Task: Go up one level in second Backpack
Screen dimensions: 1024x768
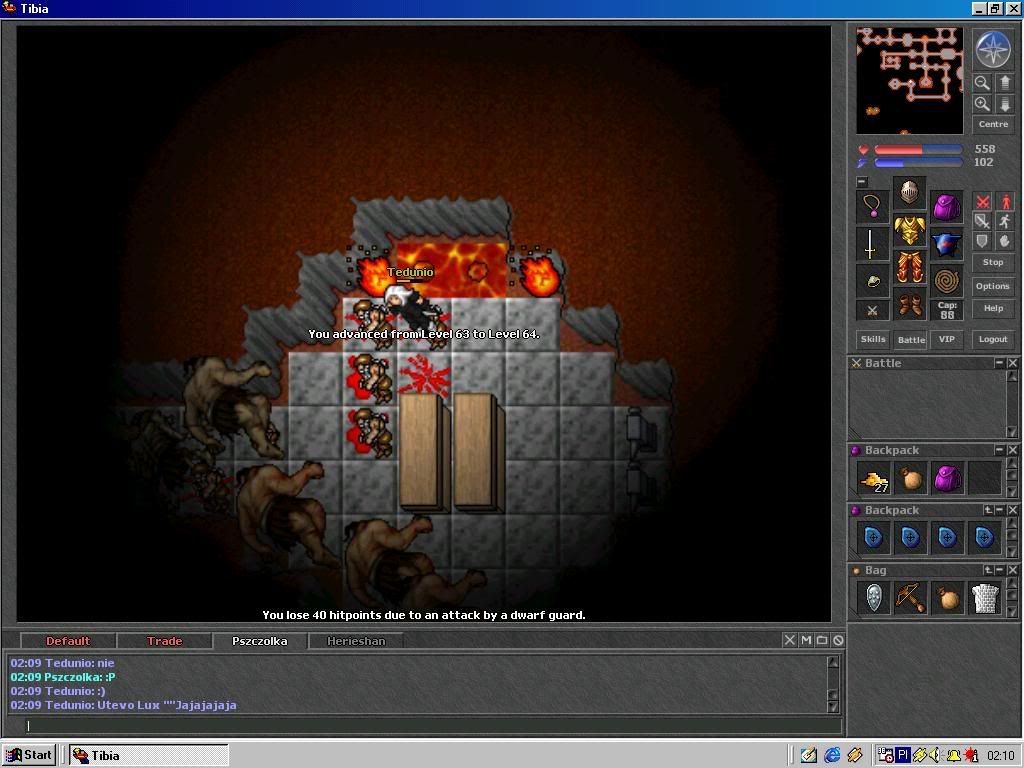Action: 988,510
